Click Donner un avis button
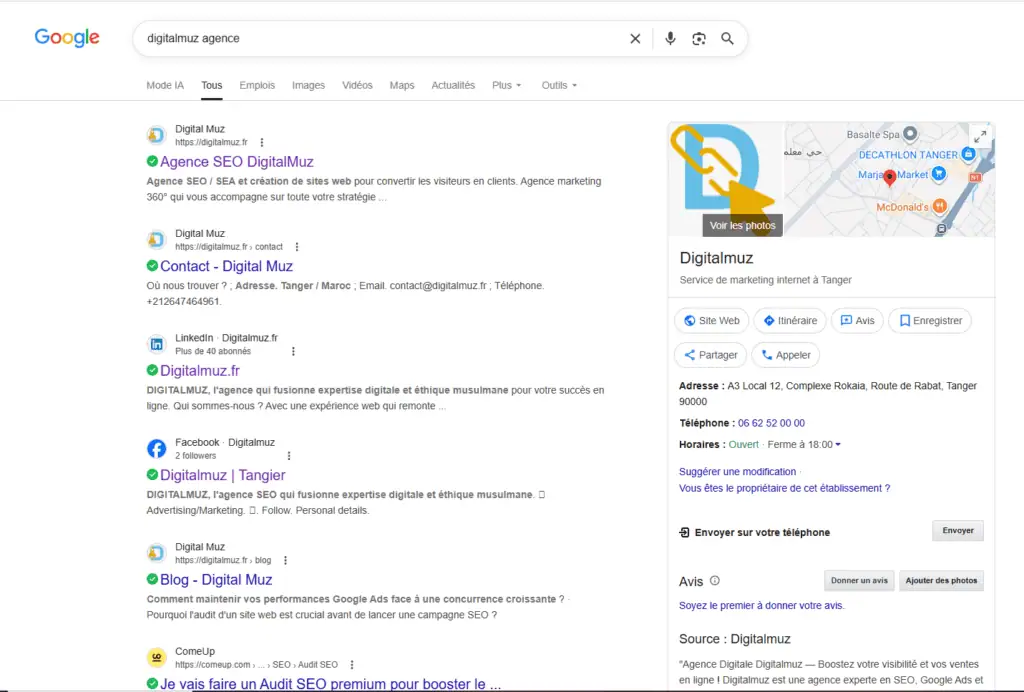The height and width of the screenshot is (692, 1024). pos(859,580)
